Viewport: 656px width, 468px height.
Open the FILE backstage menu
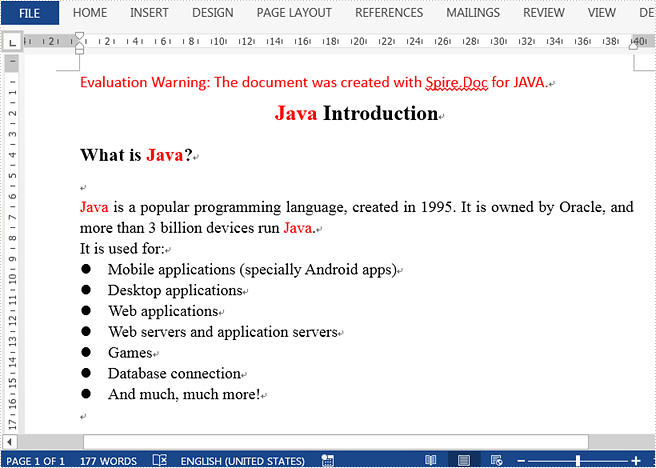pos(29,13)
